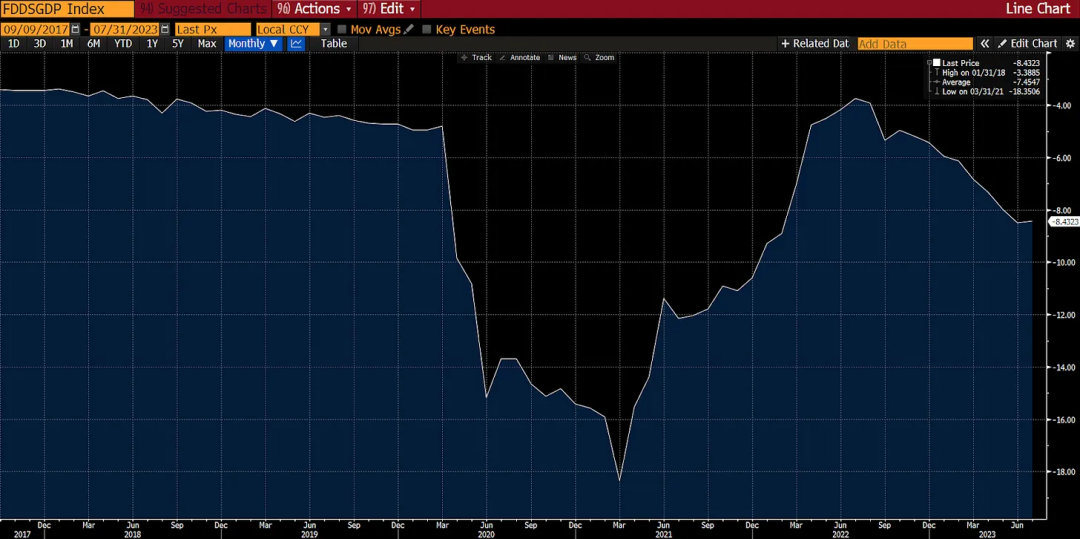Open chart settings gear icon
This screenshot has height=539, width=1080.
(1070, 44)
